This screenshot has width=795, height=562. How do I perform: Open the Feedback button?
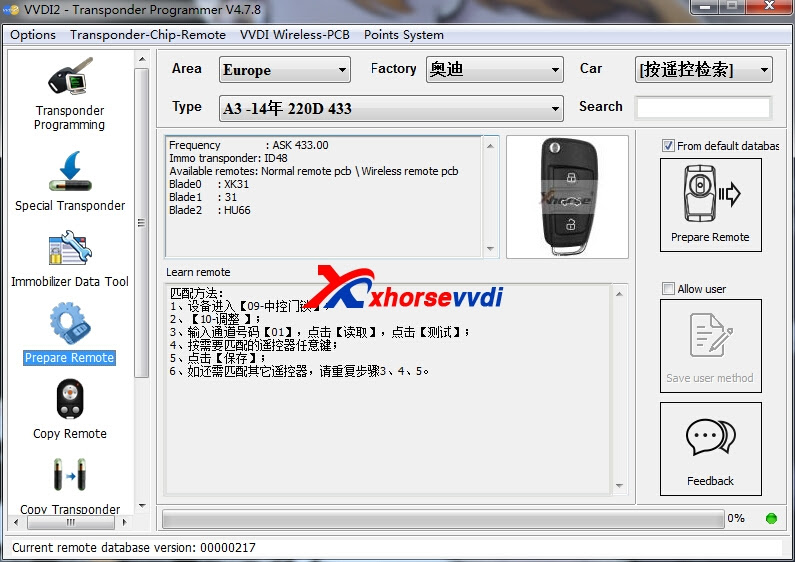[710, 449]
